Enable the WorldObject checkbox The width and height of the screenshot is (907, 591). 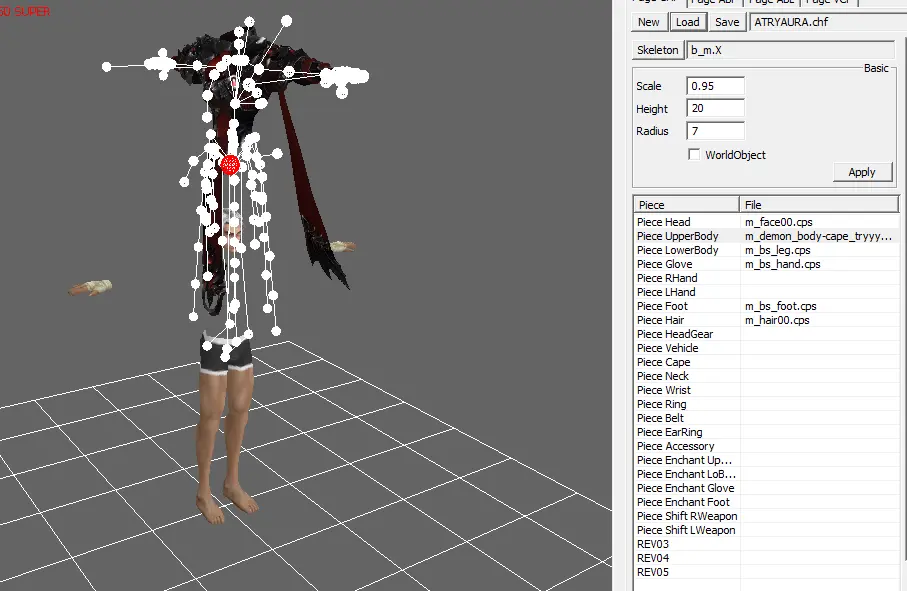(694, 154)
